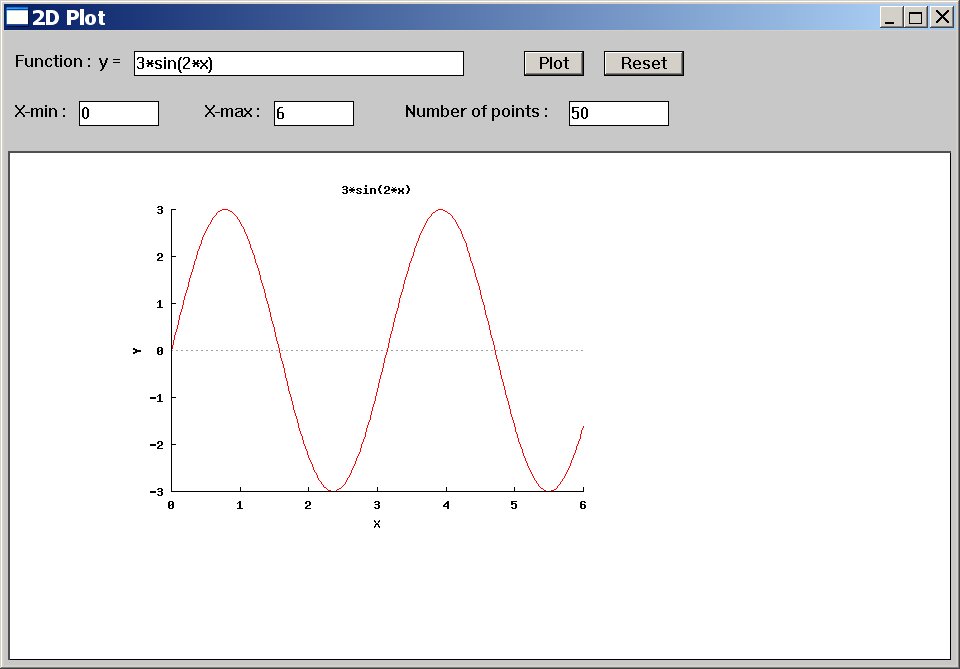Focus the function expression input field
The image size is (960, 669).
(298, 64)
